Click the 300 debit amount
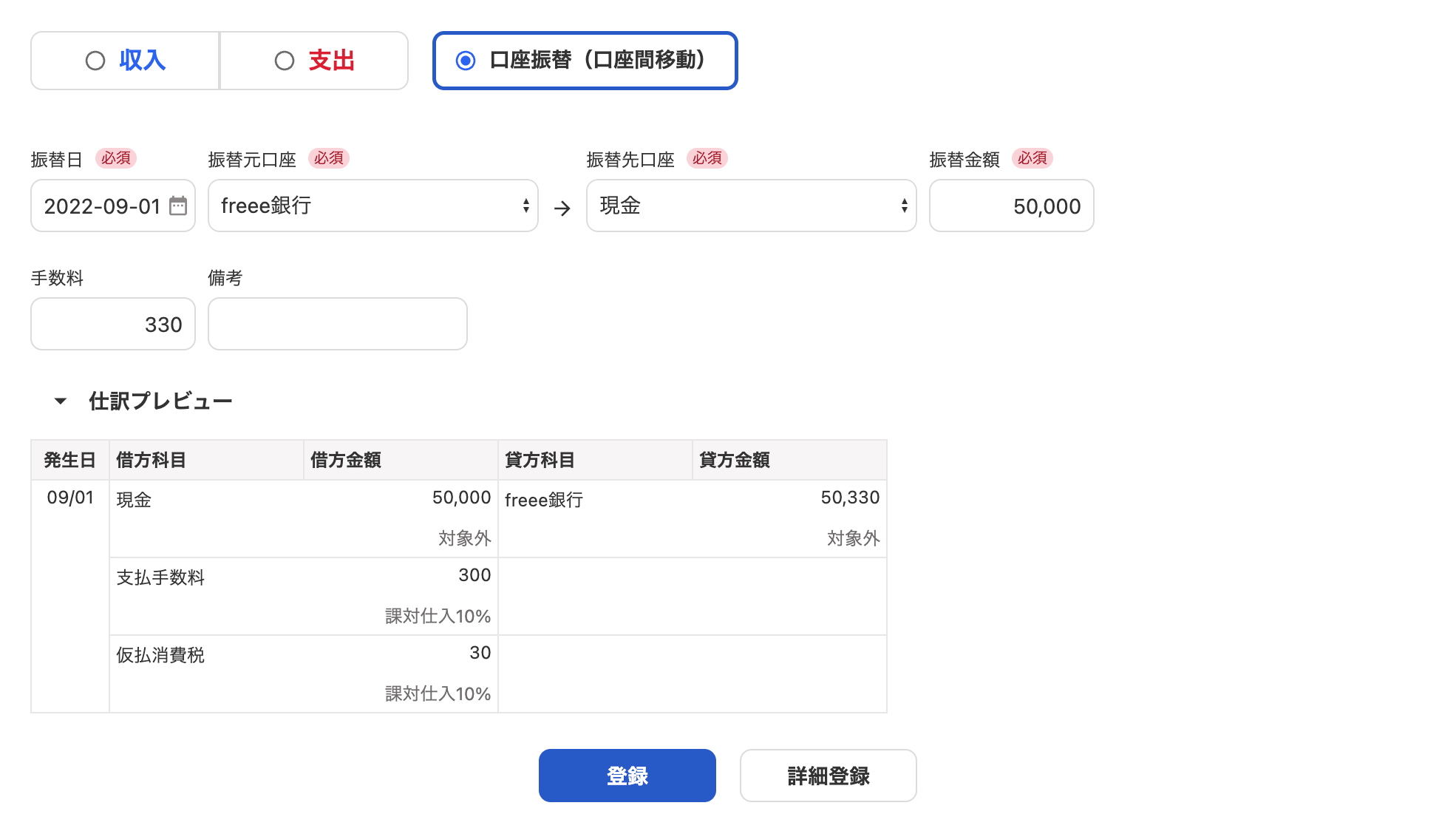 click(474, 575)
